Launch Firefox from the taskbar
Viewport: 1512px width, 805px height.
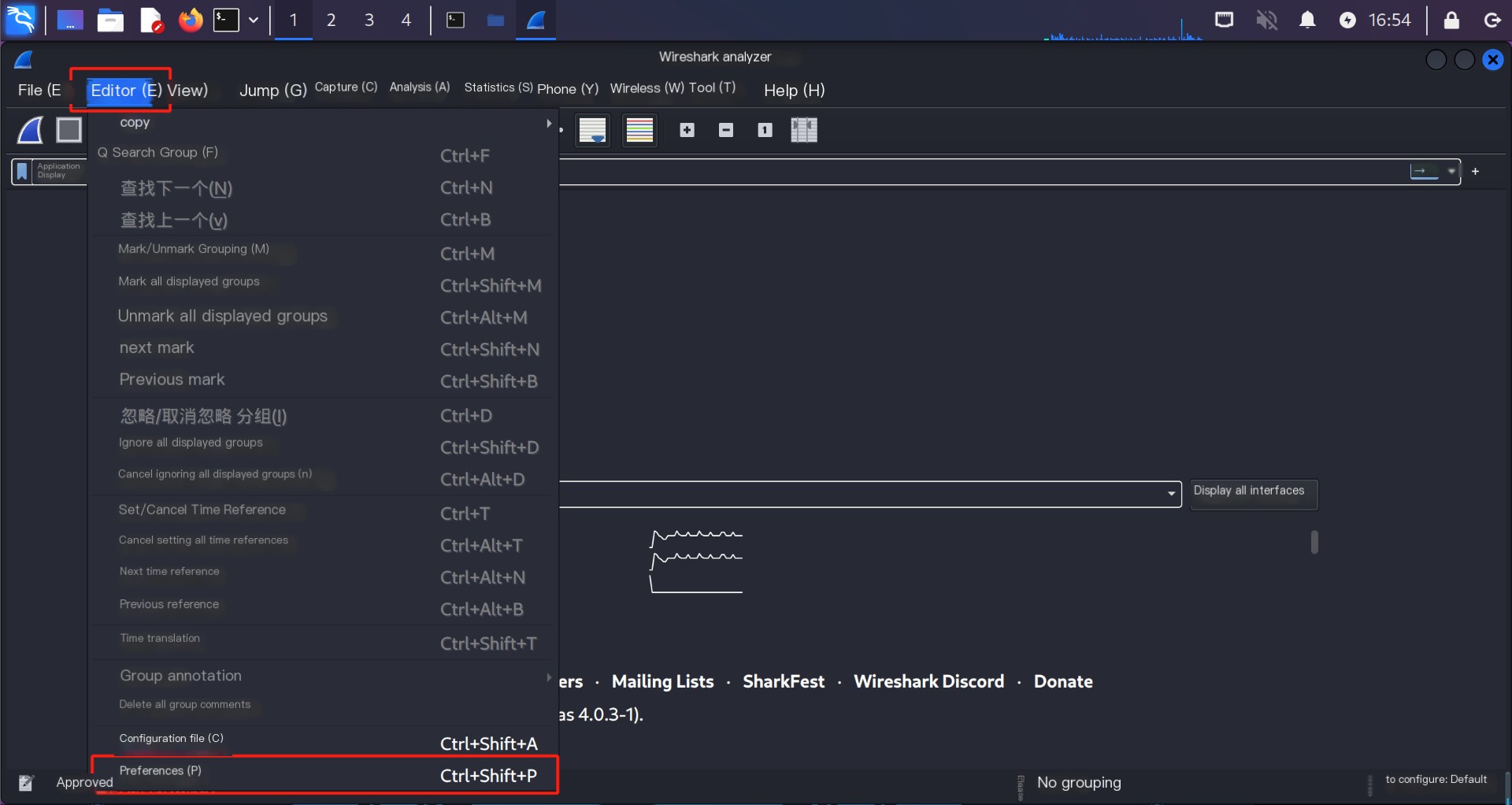[190, 20]
